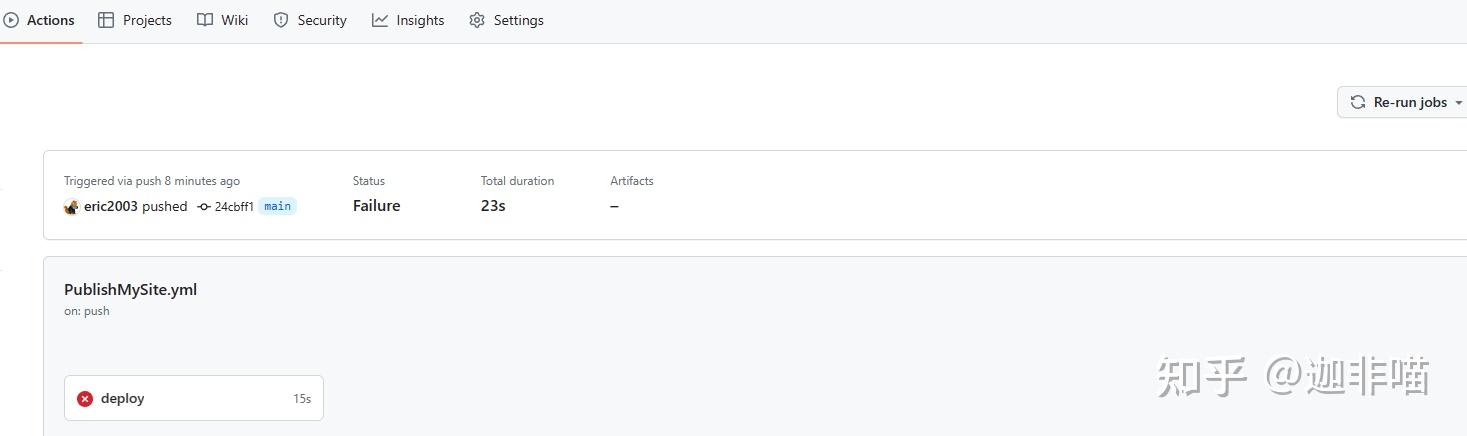Switch to the Insights tab
The height and width of the screenshot is (436, 1467).
tap(420, 20)
